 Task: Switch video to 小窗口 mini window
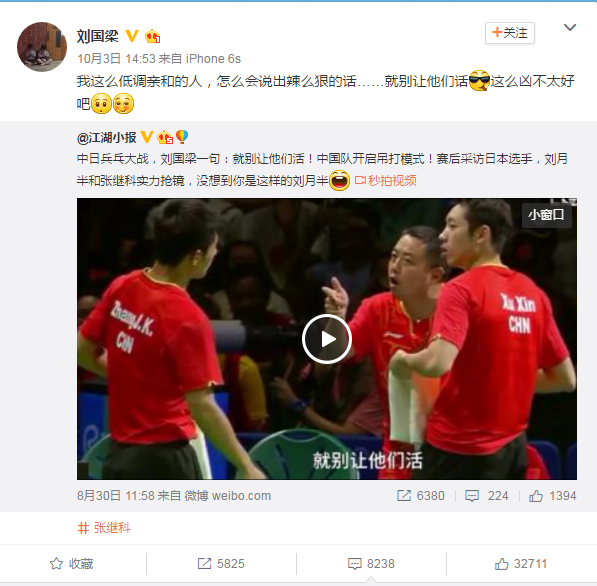pos(546,215)
